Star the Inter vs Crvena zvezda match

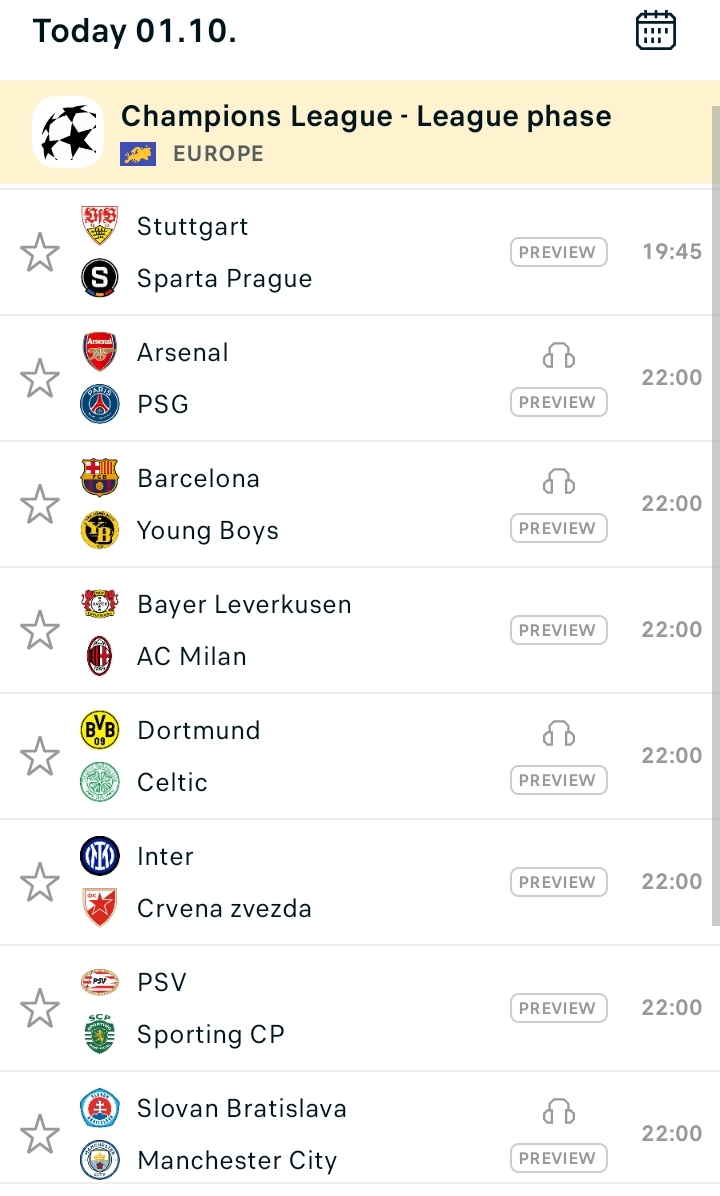point(40,883)
